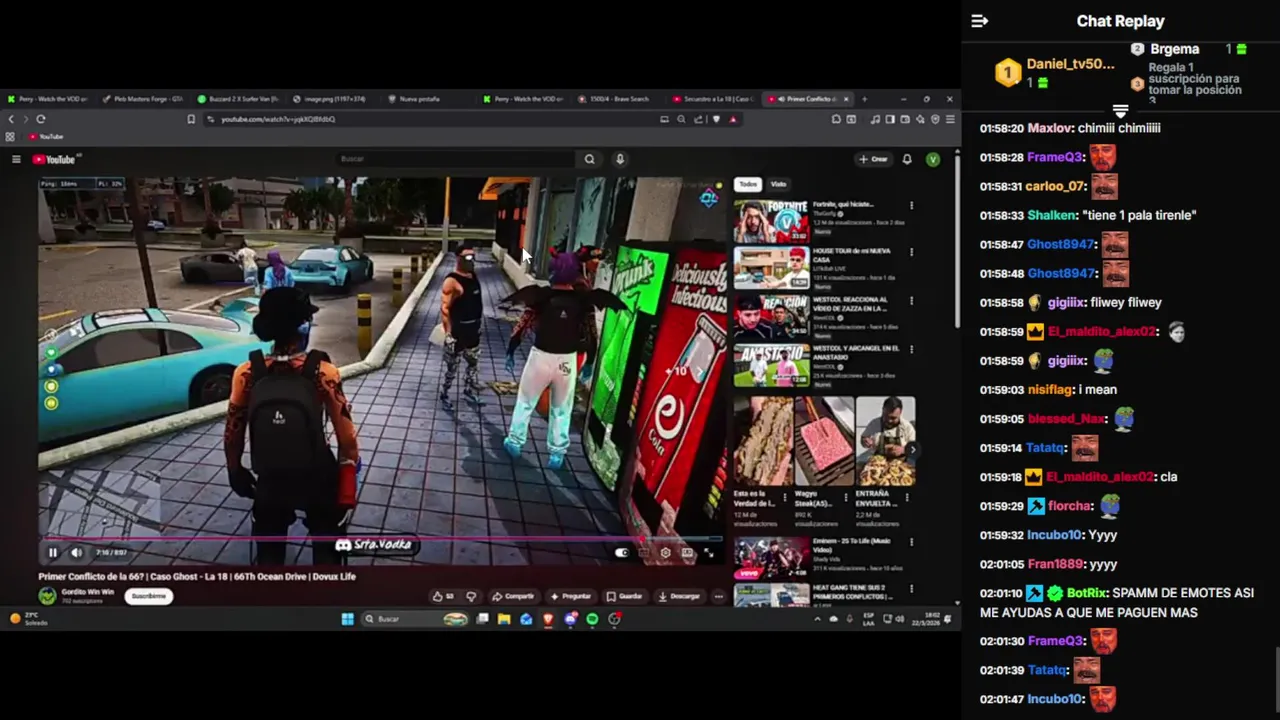This screenshot has width=1280, height=720.
Task: Open the green V account avatar
Action: click(x=932, y=159)
